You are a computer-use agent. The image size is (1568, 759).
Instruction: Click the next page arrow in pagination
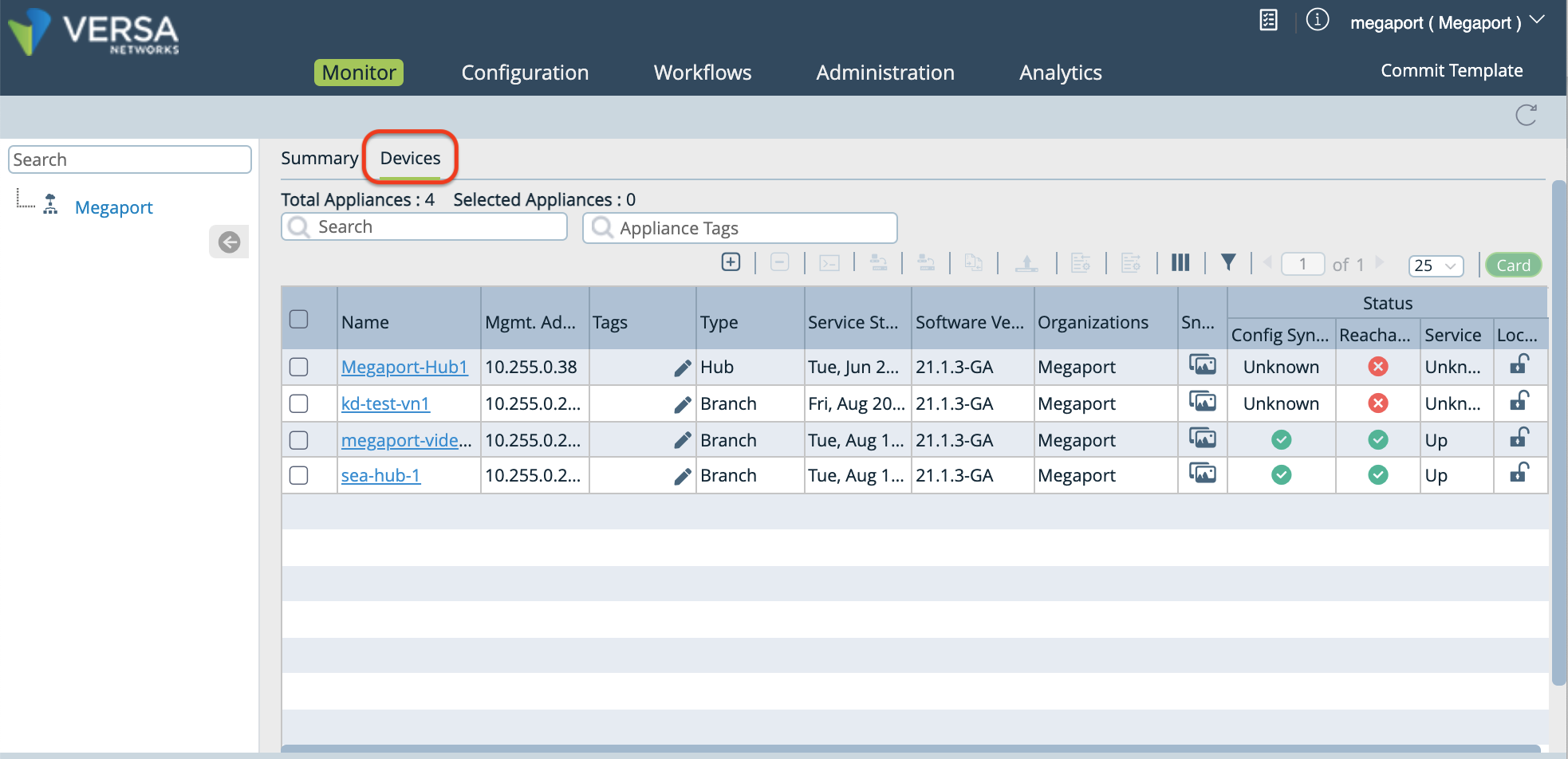[1379, 262]
